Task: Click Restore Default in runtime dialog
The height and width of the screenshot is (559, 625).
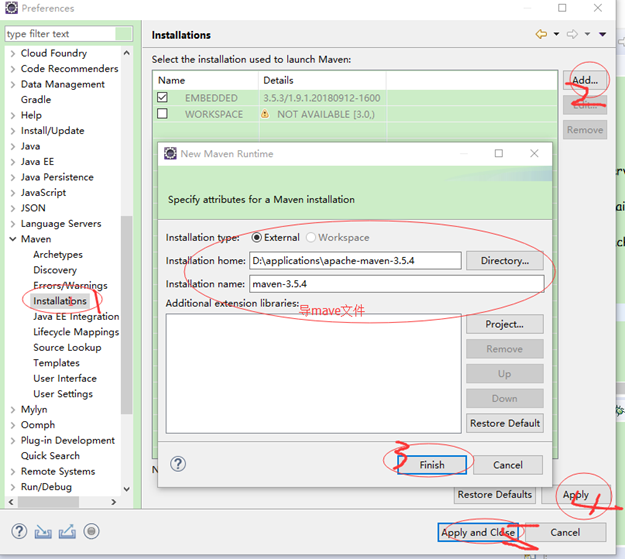Action: (505, 423)
